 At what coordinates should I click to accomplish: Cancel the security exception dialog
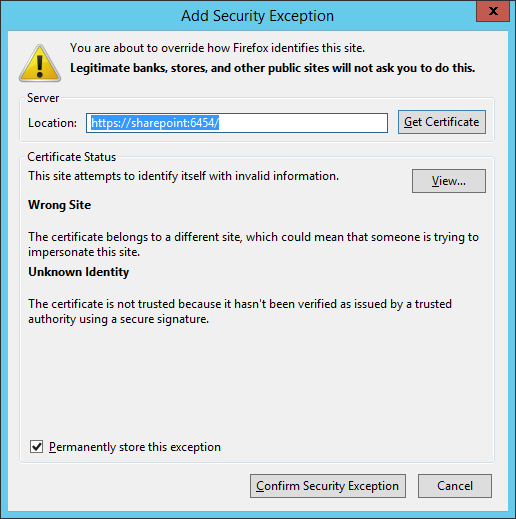point(455,486)
